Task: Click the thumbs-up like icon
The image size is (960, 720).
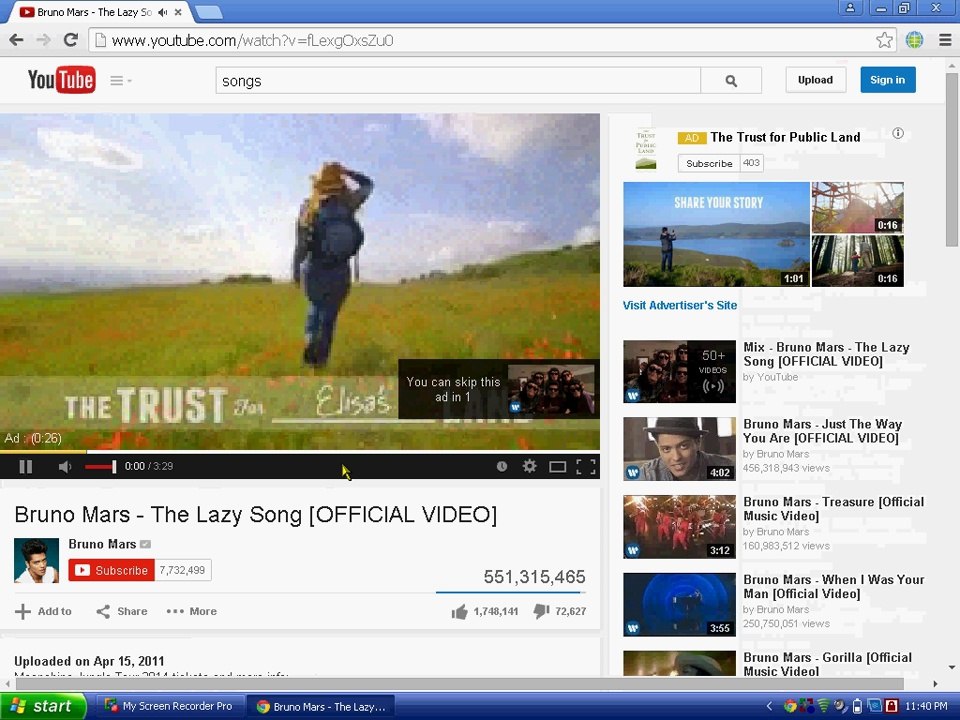Action: click(x=459, y=611)
